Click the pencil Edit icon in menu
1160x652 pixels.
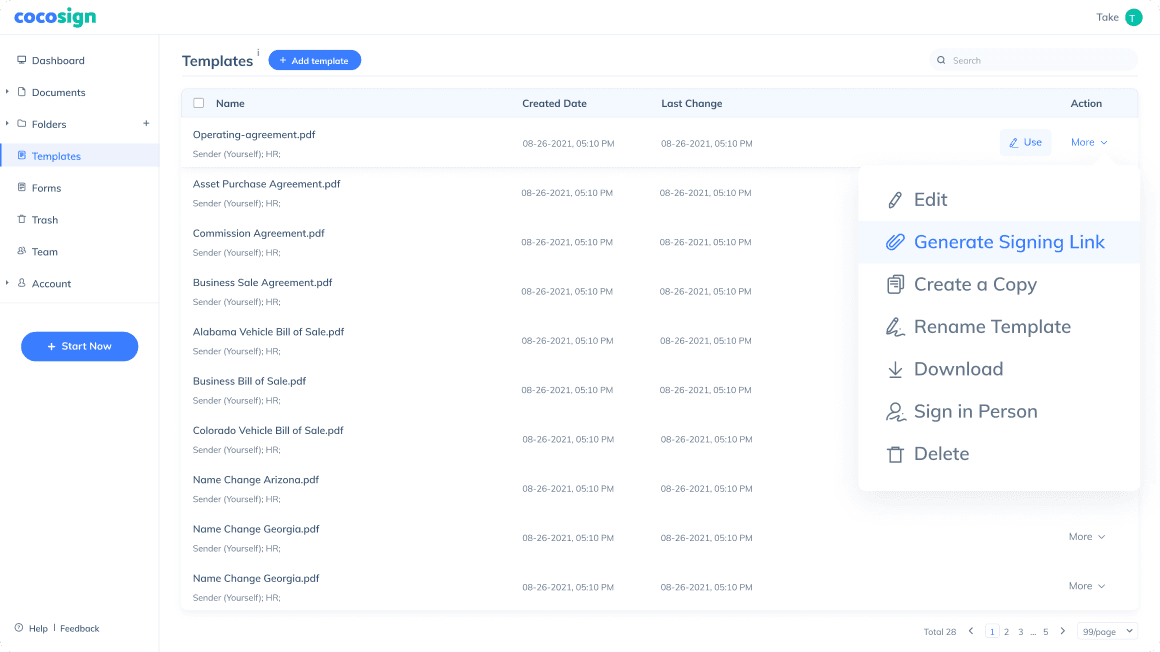895,200
